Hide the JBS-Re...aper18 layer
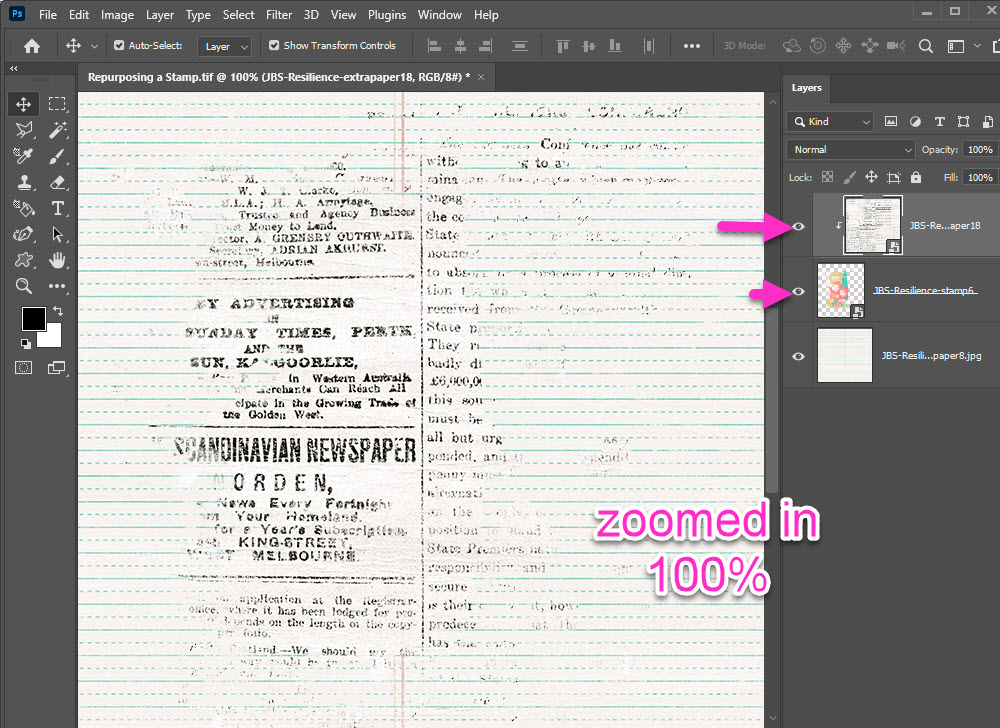The image size is (1000, 728). [x=798, y=226]
